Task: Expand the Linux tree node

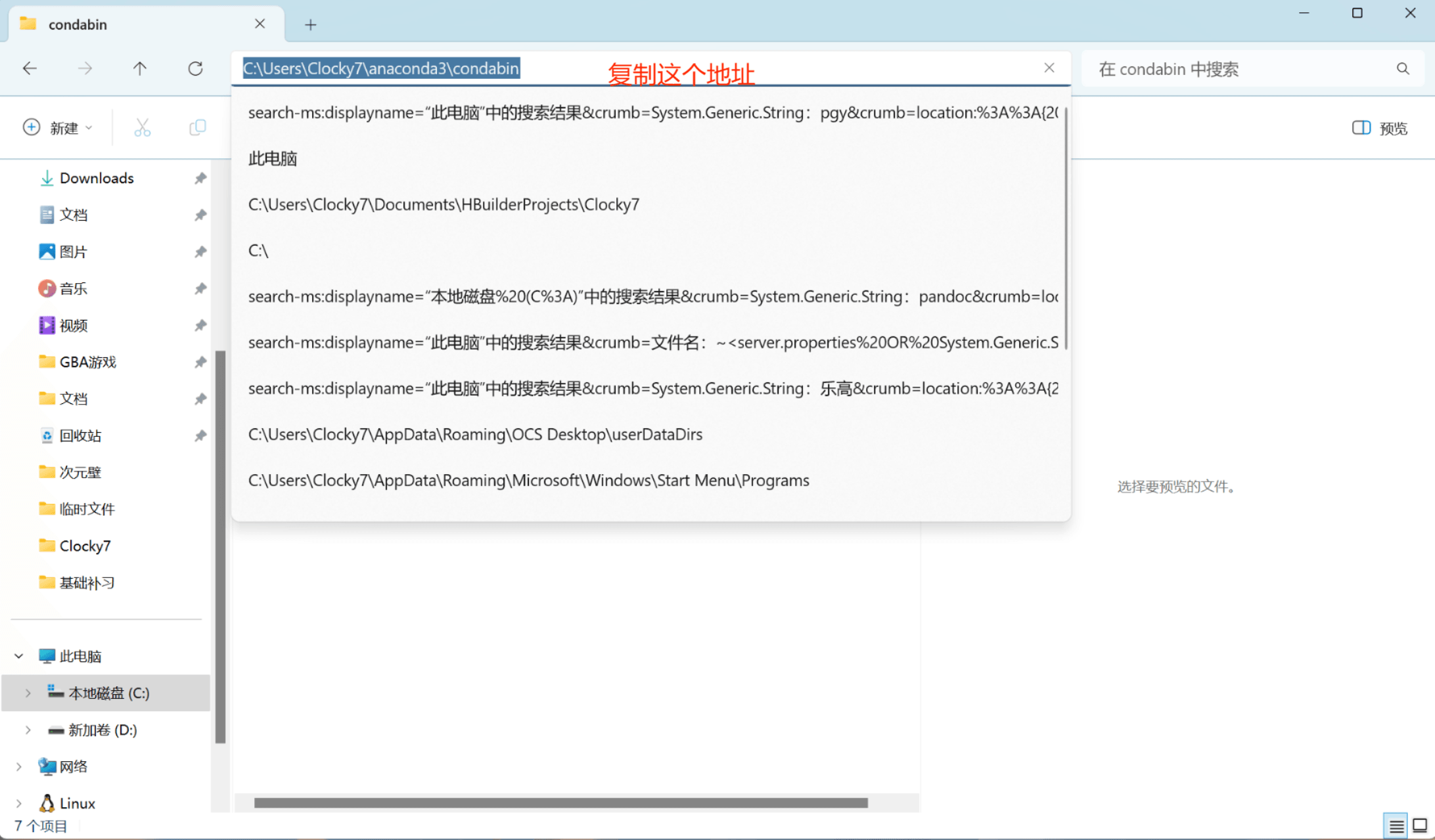Action: pos(19,803)
